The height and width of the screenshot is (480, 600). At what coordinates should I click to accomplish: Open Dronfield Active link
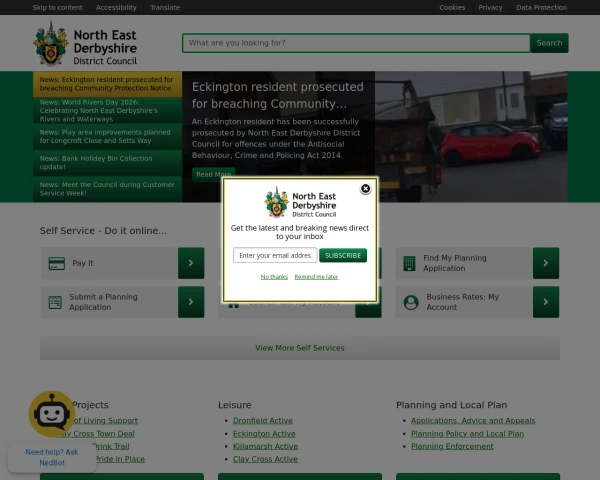tap(262, 420)
